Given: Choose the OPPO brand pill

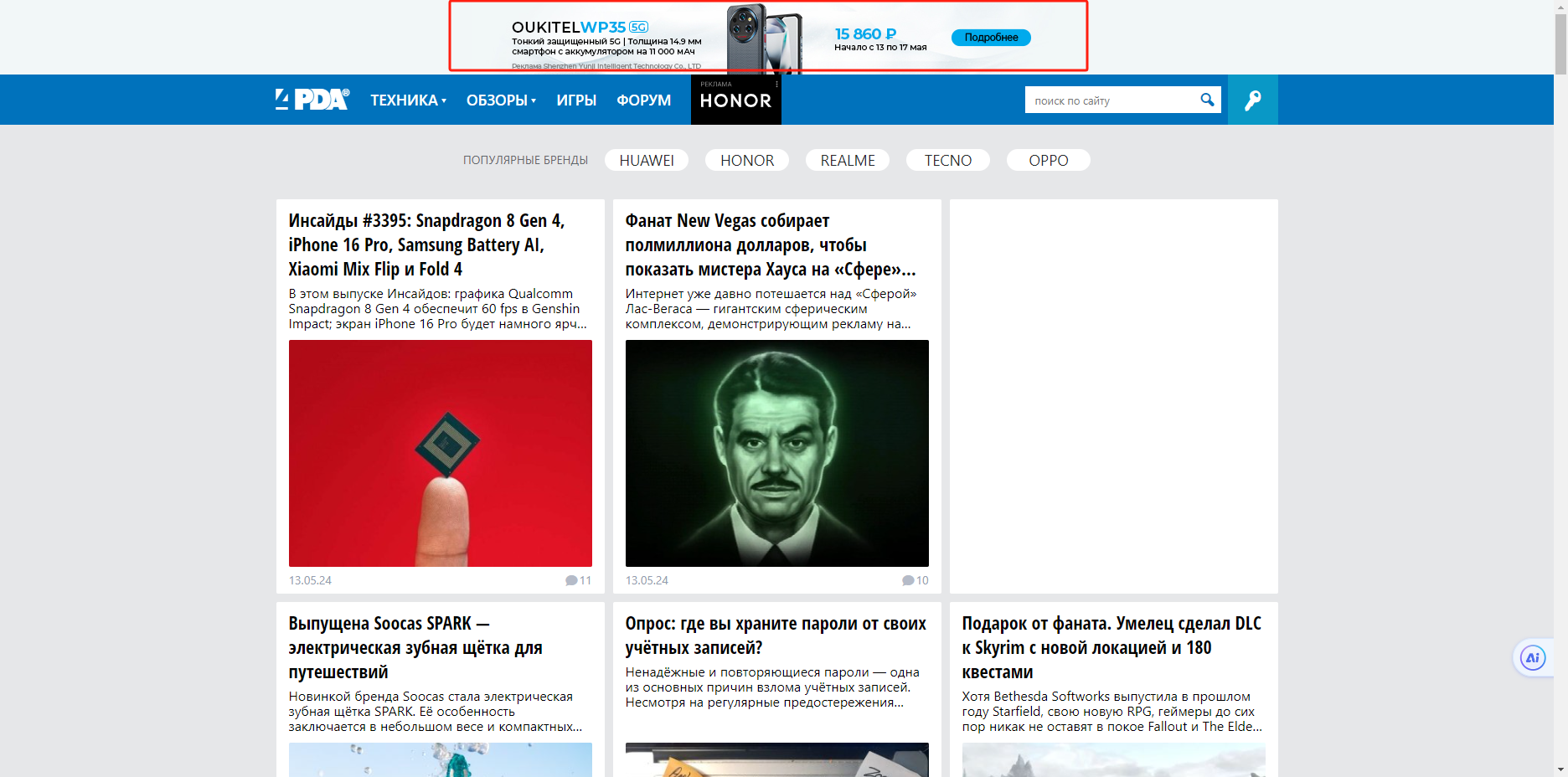Looking at the screenshot, I should point(1048,160).
